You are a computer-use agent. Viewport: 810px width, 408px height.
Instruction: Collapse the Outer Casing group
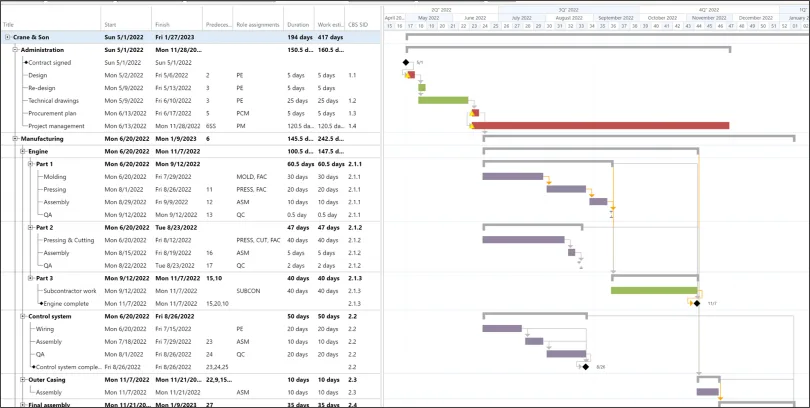[22, 379]
